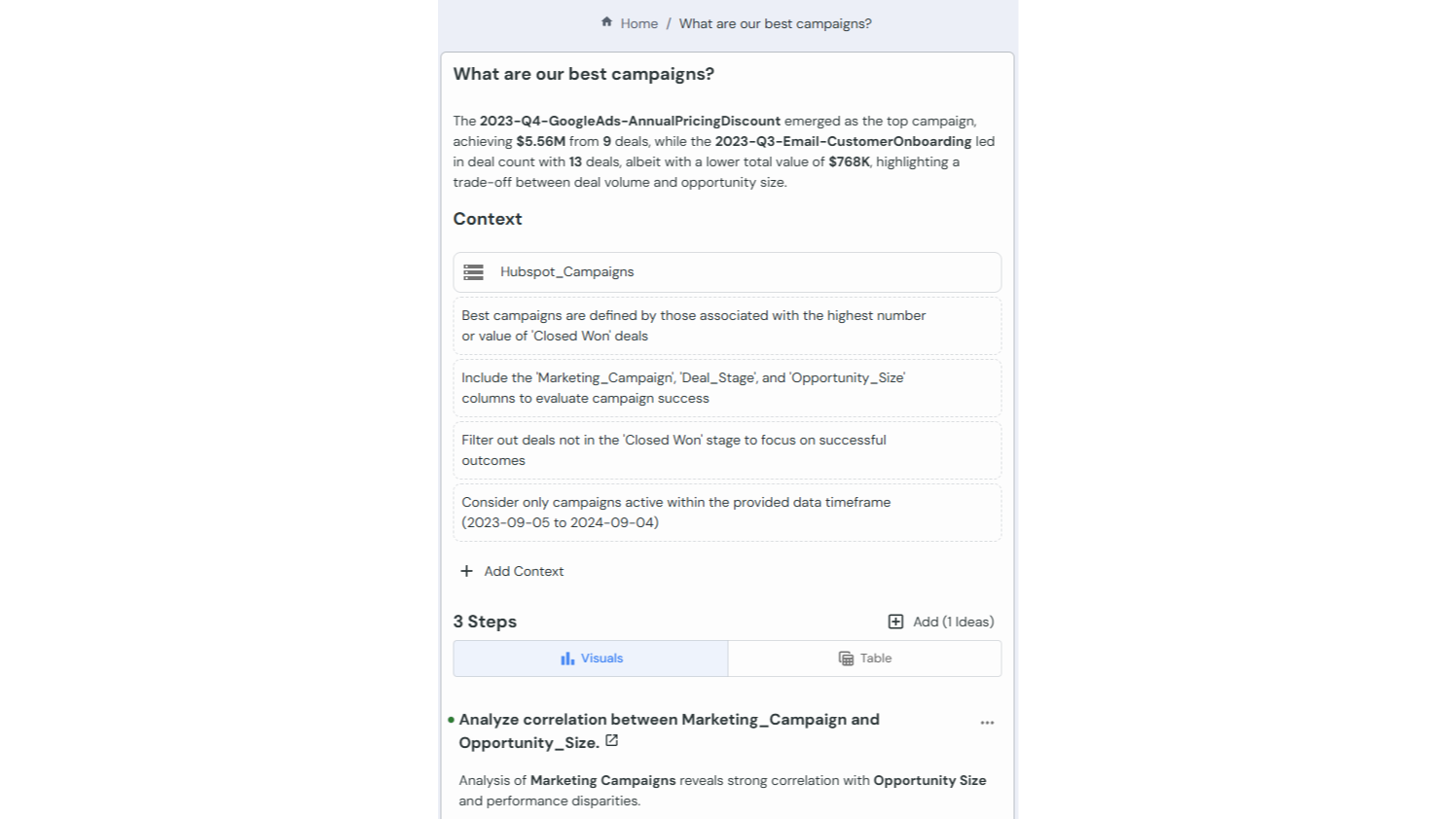The height and width of the screenshot is (819, 1456).
Task: Edit the 'Filter out deals' context box
Action: tap(727, 450)
